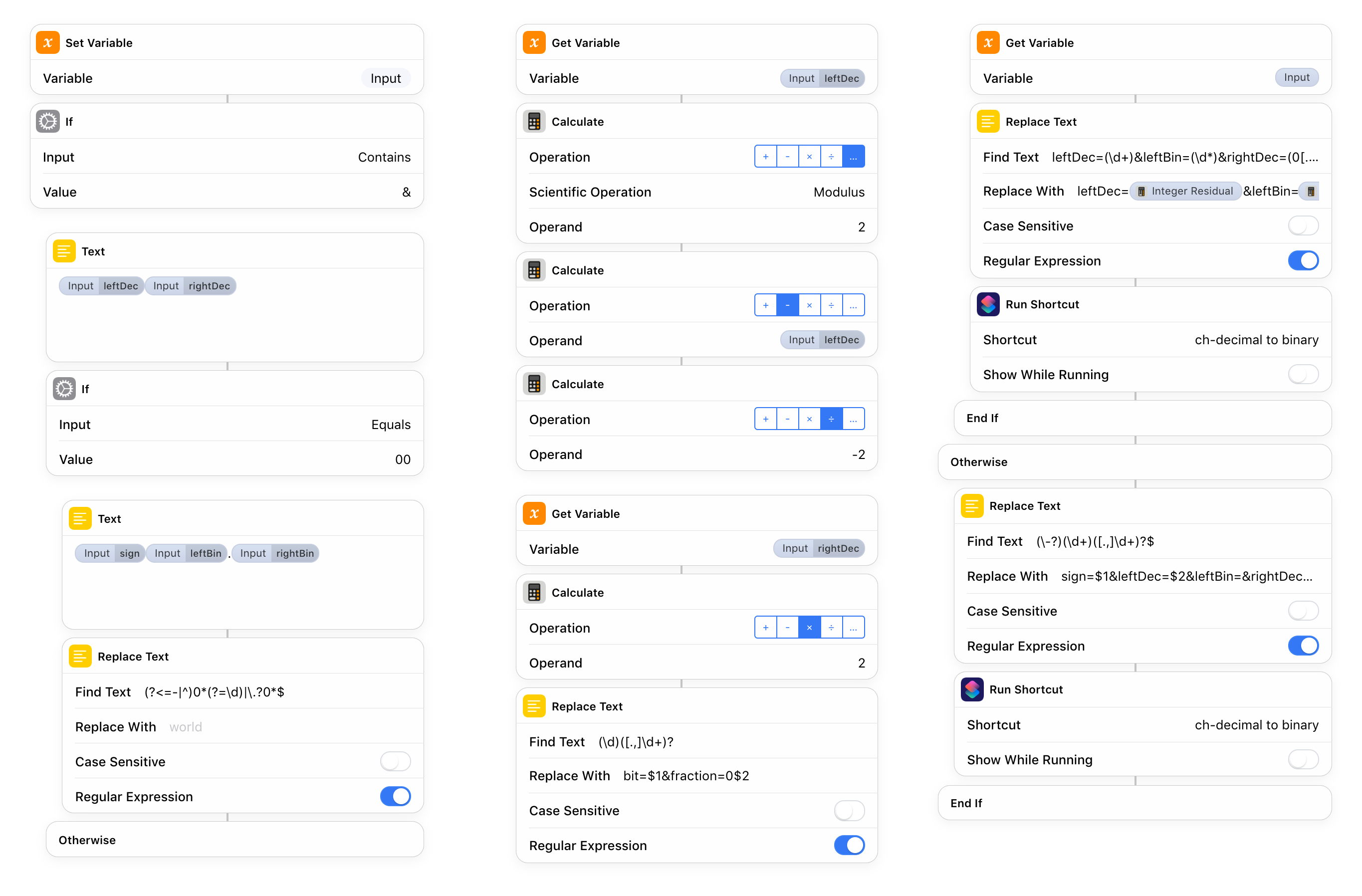This screenshot has width=1362, height=896.
Task: Click the calculator icon of the Modulus Calculate action
Action: (x=533, y=121)
